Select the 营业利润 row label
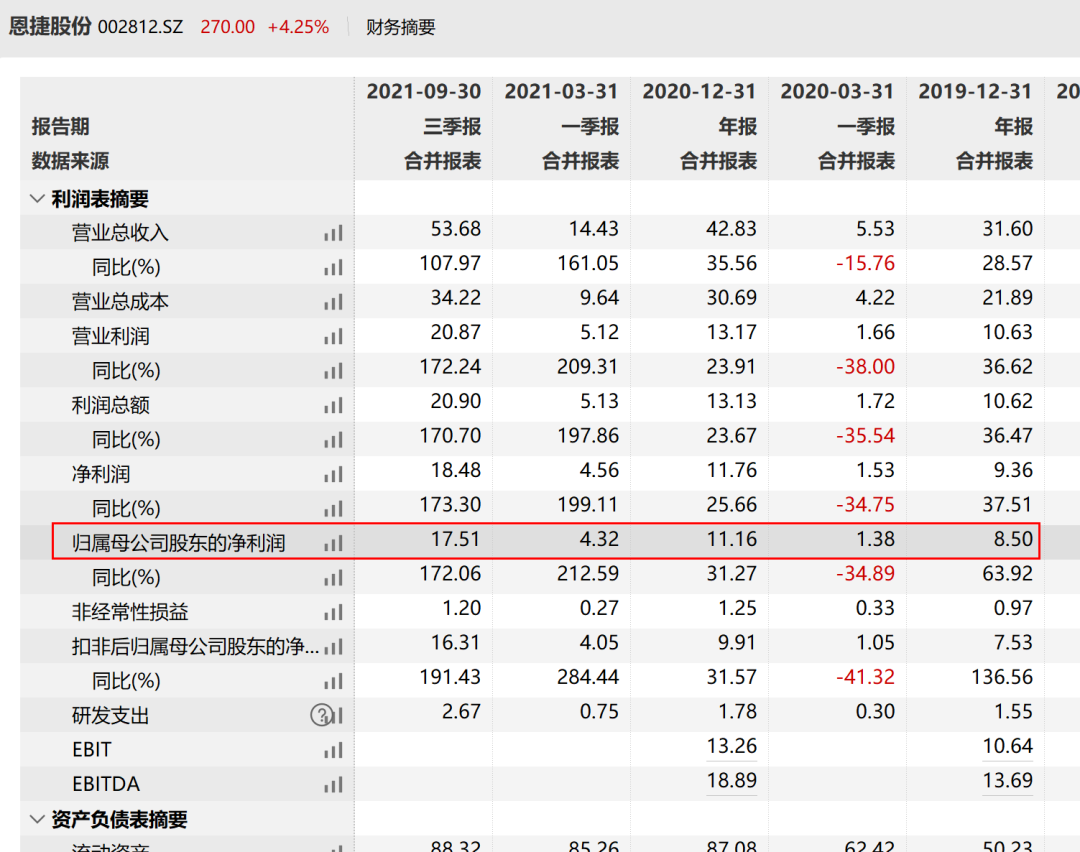Image resolution: width=1080 pixels, height=852 pixels. [110, 336]
